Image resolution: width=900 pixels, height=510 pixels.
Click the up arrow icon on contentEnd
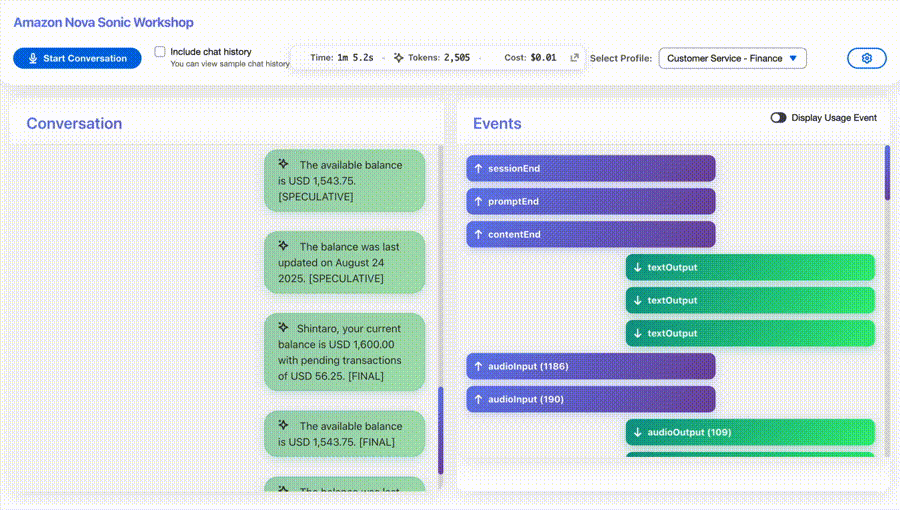(x=478, y=234)
